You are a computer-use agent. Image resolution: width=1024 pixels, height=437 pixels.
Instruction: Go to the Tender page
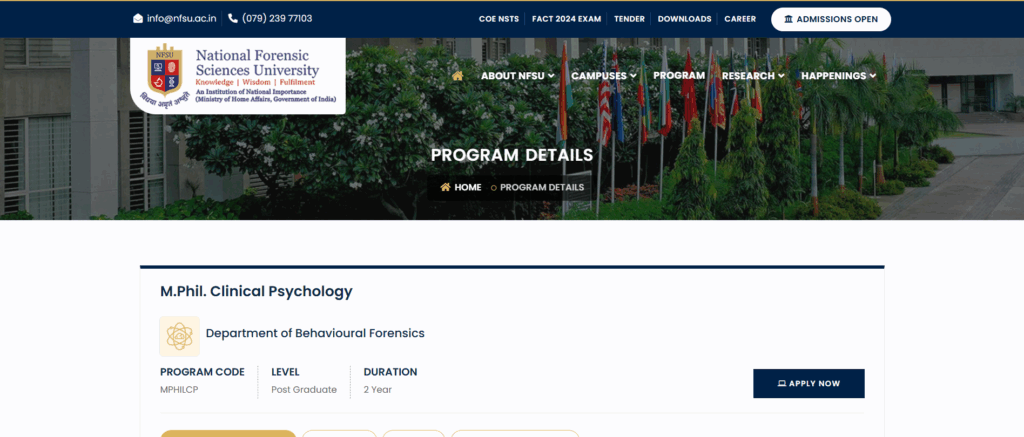pyautogui.click(x=629, y=19)
